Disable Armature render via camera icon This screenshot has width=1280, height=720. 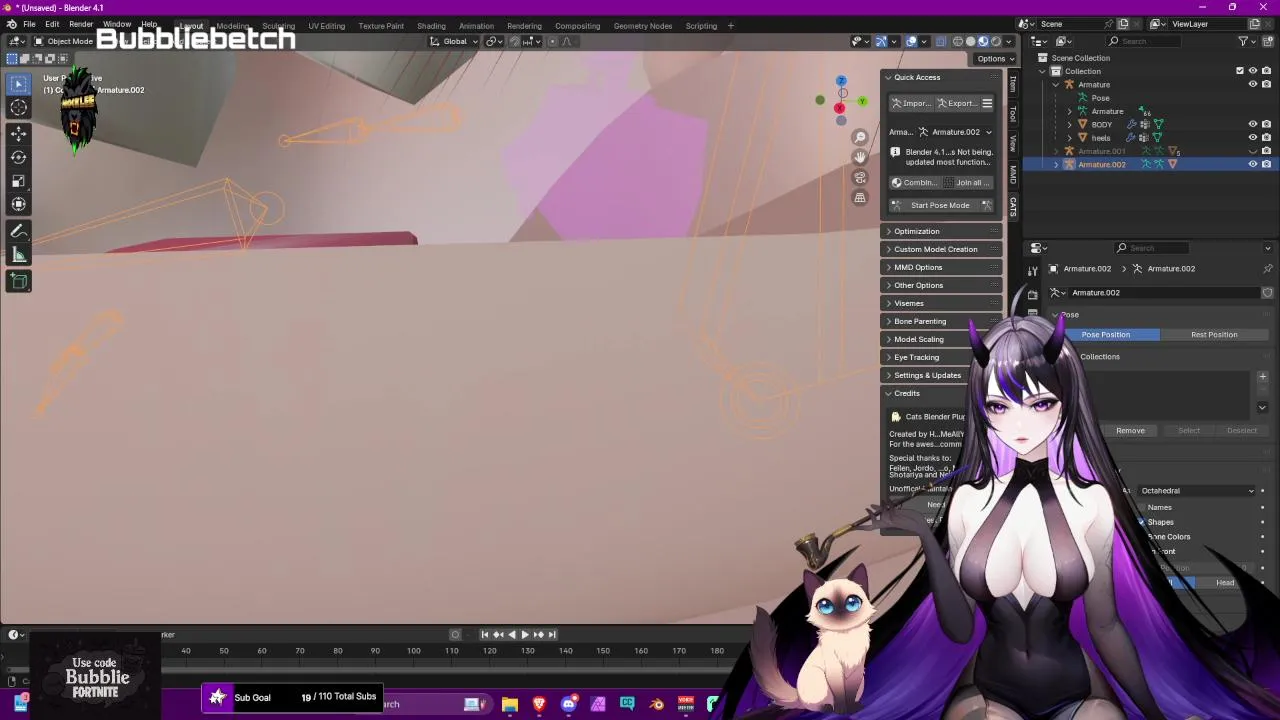(x=1266, y=84)
